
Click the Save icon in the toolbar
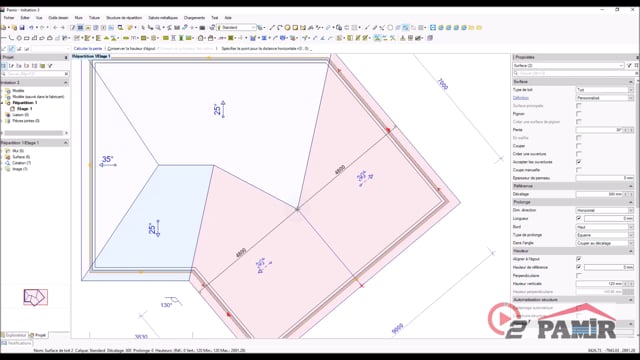click(22, 28)
